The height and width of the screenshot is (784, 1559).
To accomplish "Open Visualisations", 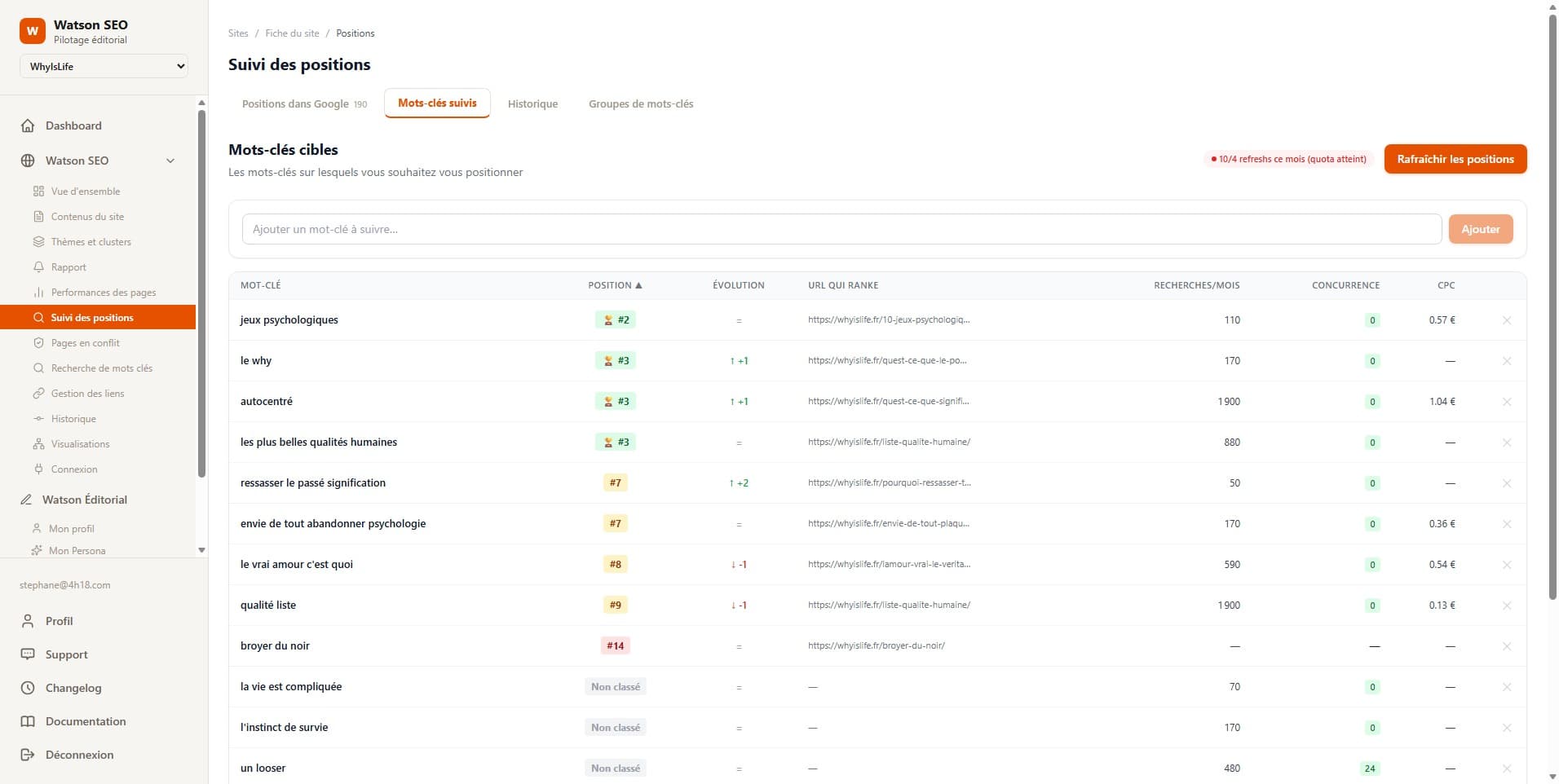I will click(x=79, y=443).
